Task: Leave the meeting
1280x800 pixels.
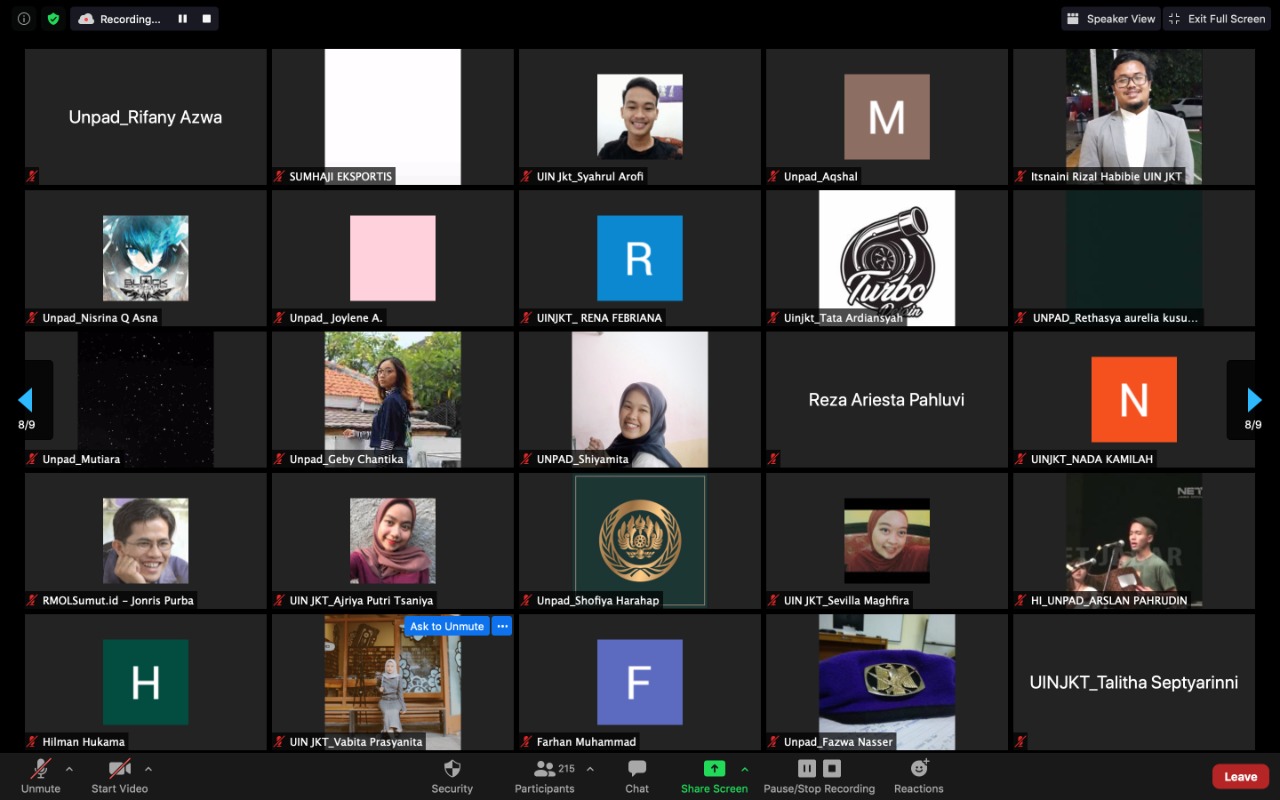Action: click(1240, 777)
